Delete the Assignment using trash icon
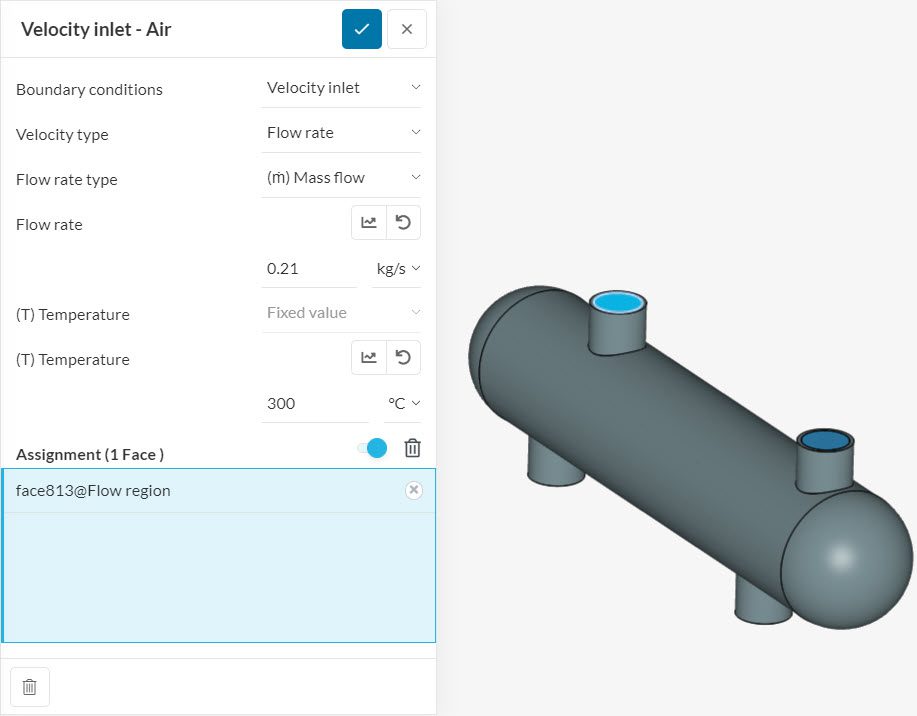This screenshot has width=917, height=716. pos(411,448)
